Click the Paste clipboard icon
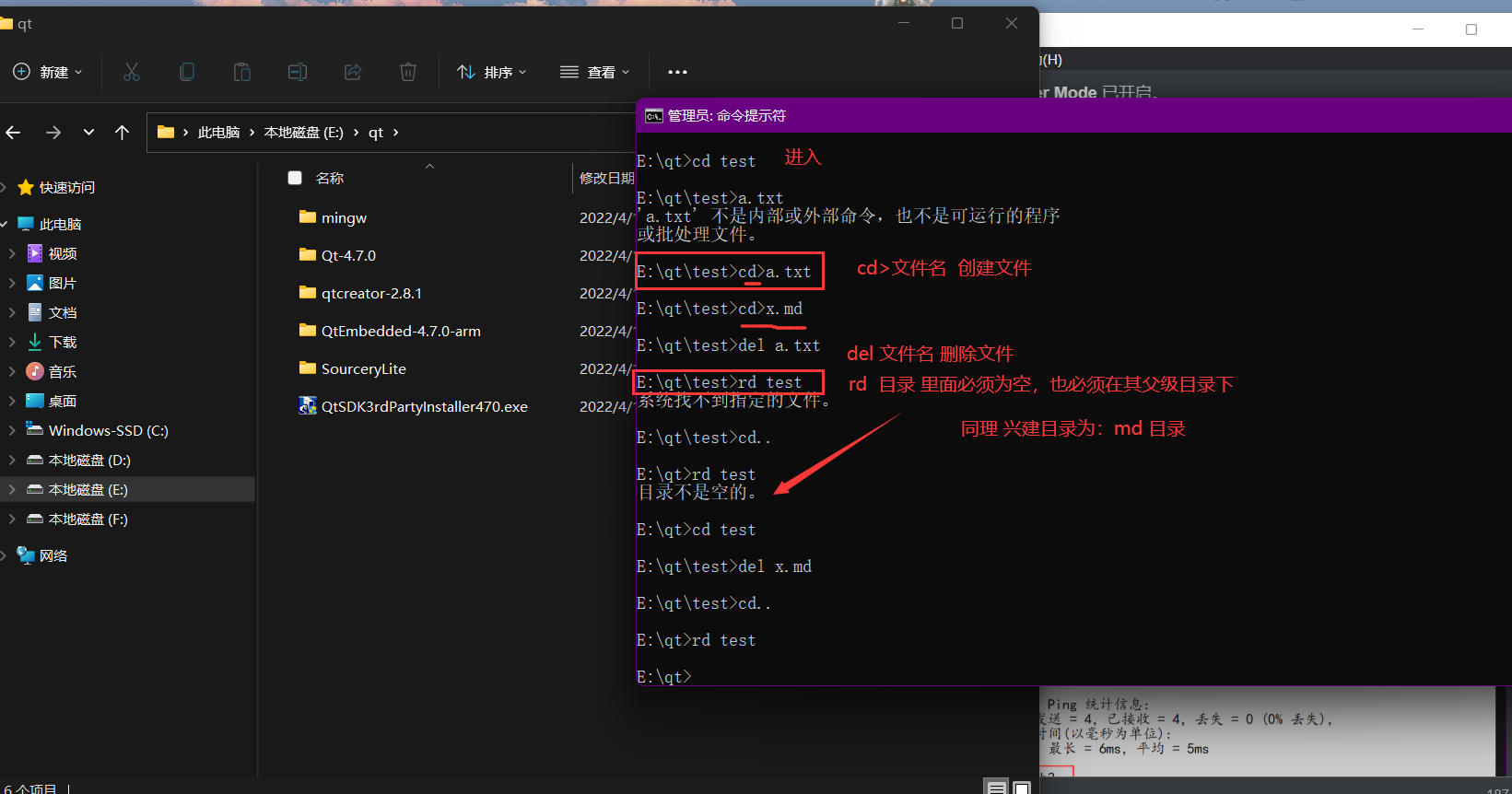This screenshot has height=794, width=1512. pyautogui.click(x=242, y=72)
